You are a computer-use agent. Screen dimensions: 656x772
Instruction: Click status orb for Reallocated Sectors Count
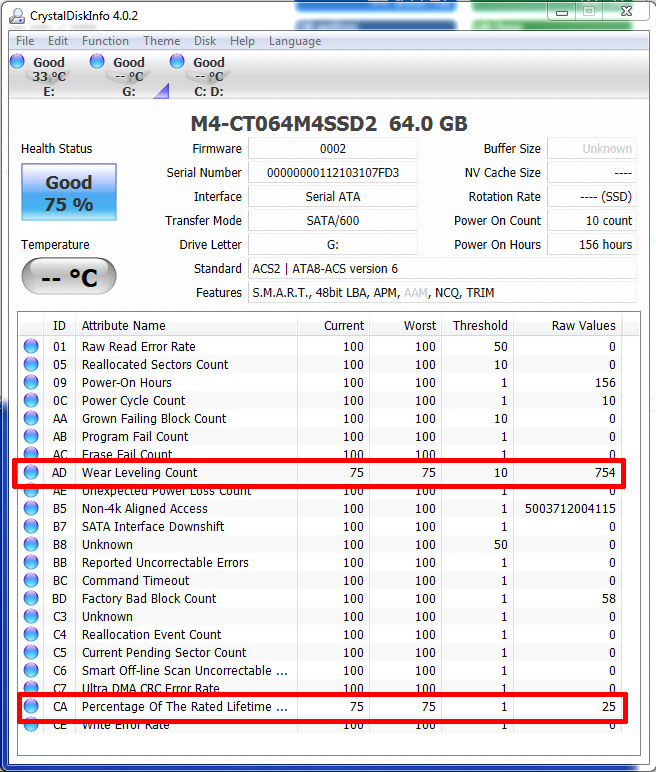31,364
